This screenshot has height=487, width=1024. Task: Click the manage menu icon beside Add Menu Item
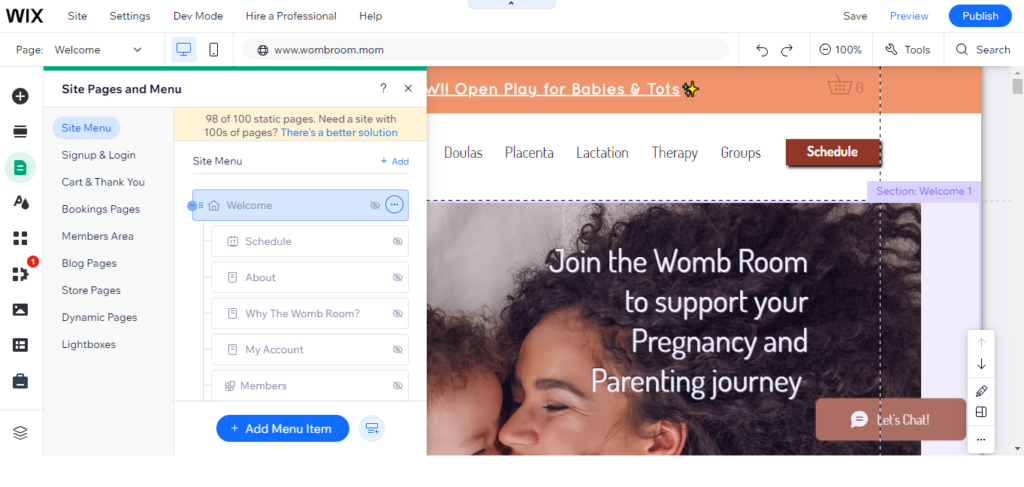pyautogui.click(x=372, y=428)
